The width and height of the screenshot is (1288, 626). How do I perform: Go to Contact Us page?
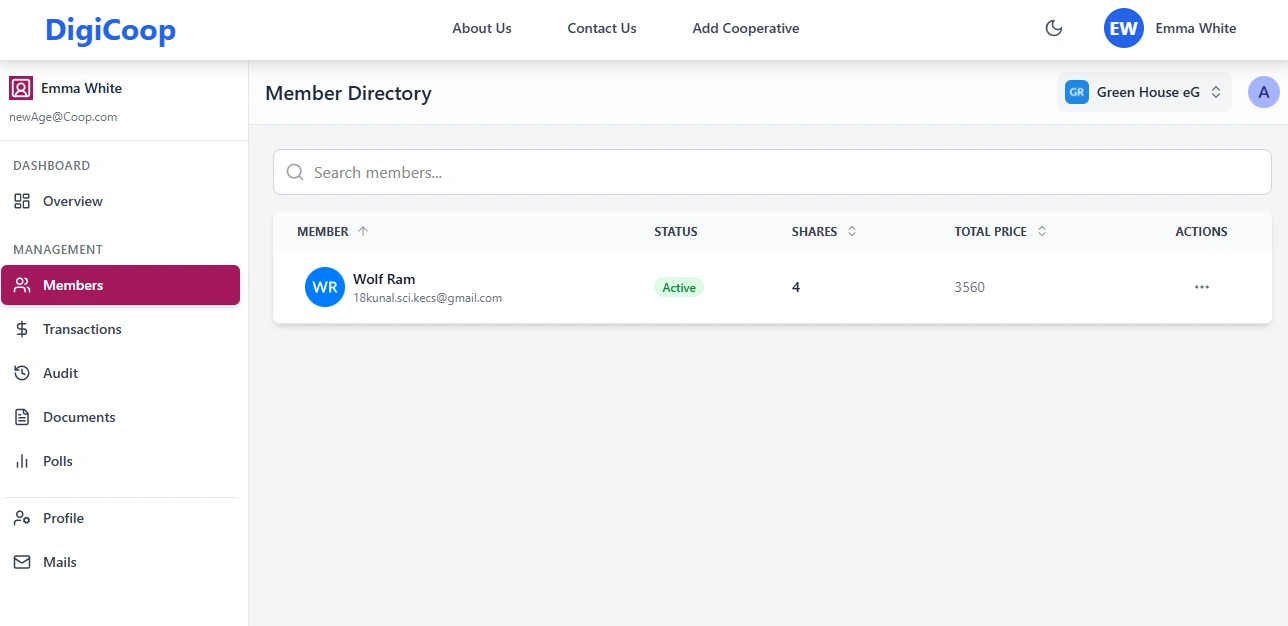click(x=602, y=28)
